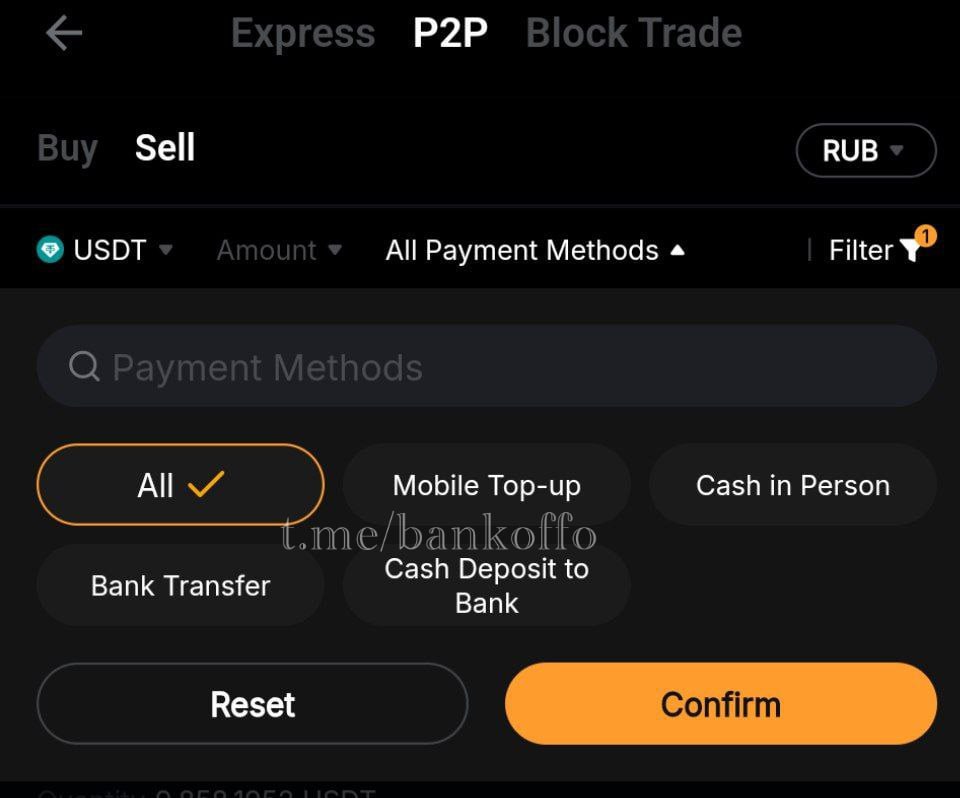Screen dimensions: 960x798
Task: Confirm the selected payment methods
Action: (x=721, y=703)
